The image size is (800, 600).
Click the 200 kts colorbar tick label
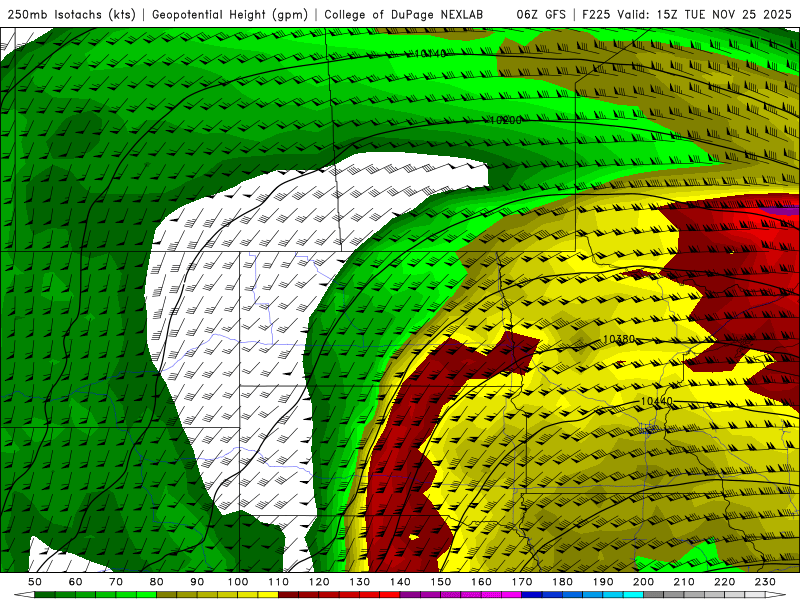click(643, 582)
